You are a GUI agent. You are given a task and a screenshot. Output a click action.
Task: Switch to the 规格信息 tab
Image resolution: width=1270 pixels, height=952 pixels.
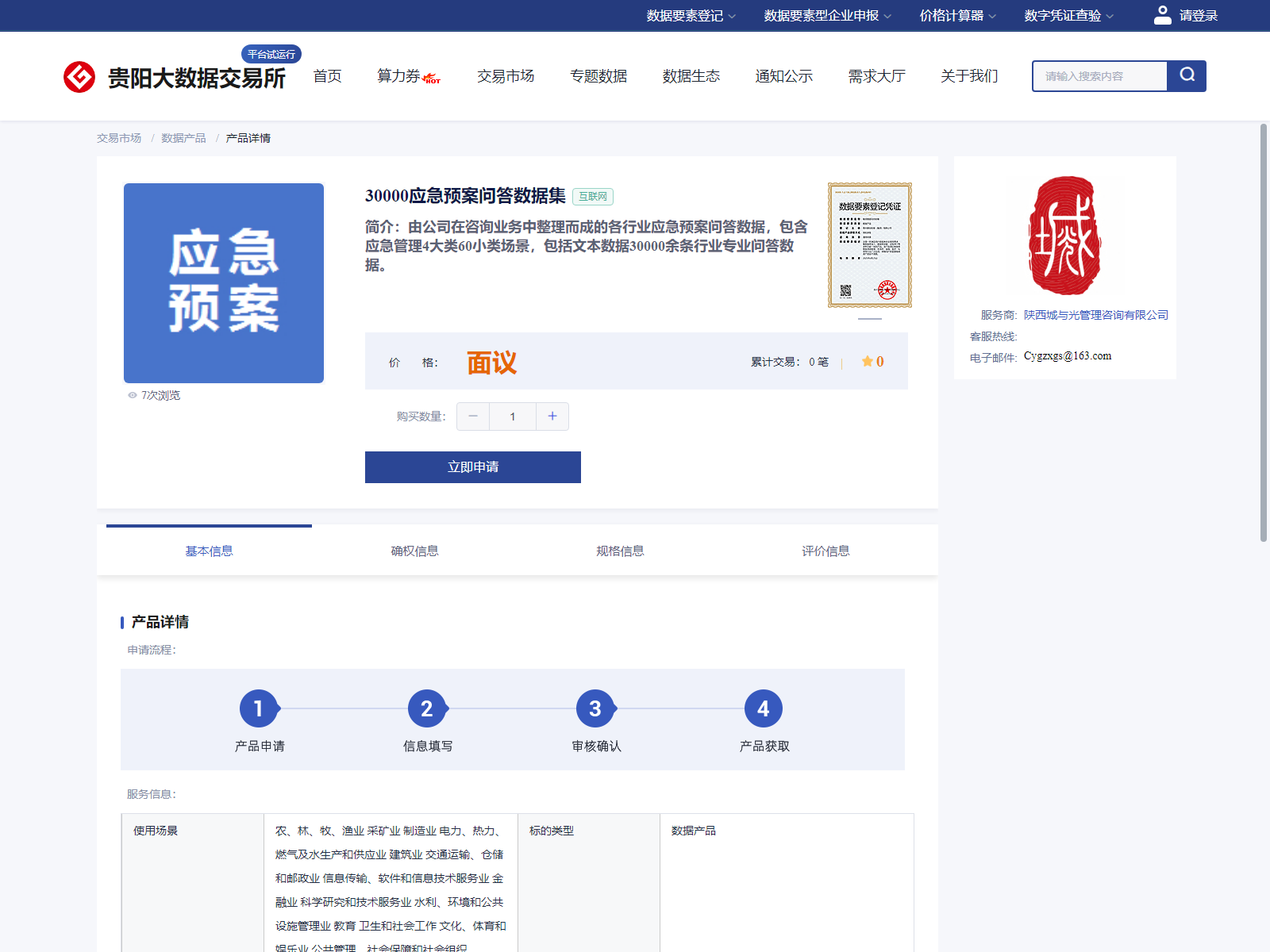620,551
